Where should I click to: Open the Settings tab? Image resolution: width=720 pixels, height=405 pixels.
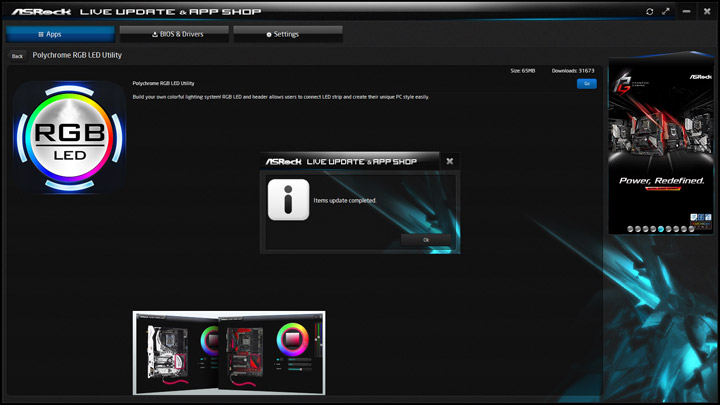click(288, 34)
